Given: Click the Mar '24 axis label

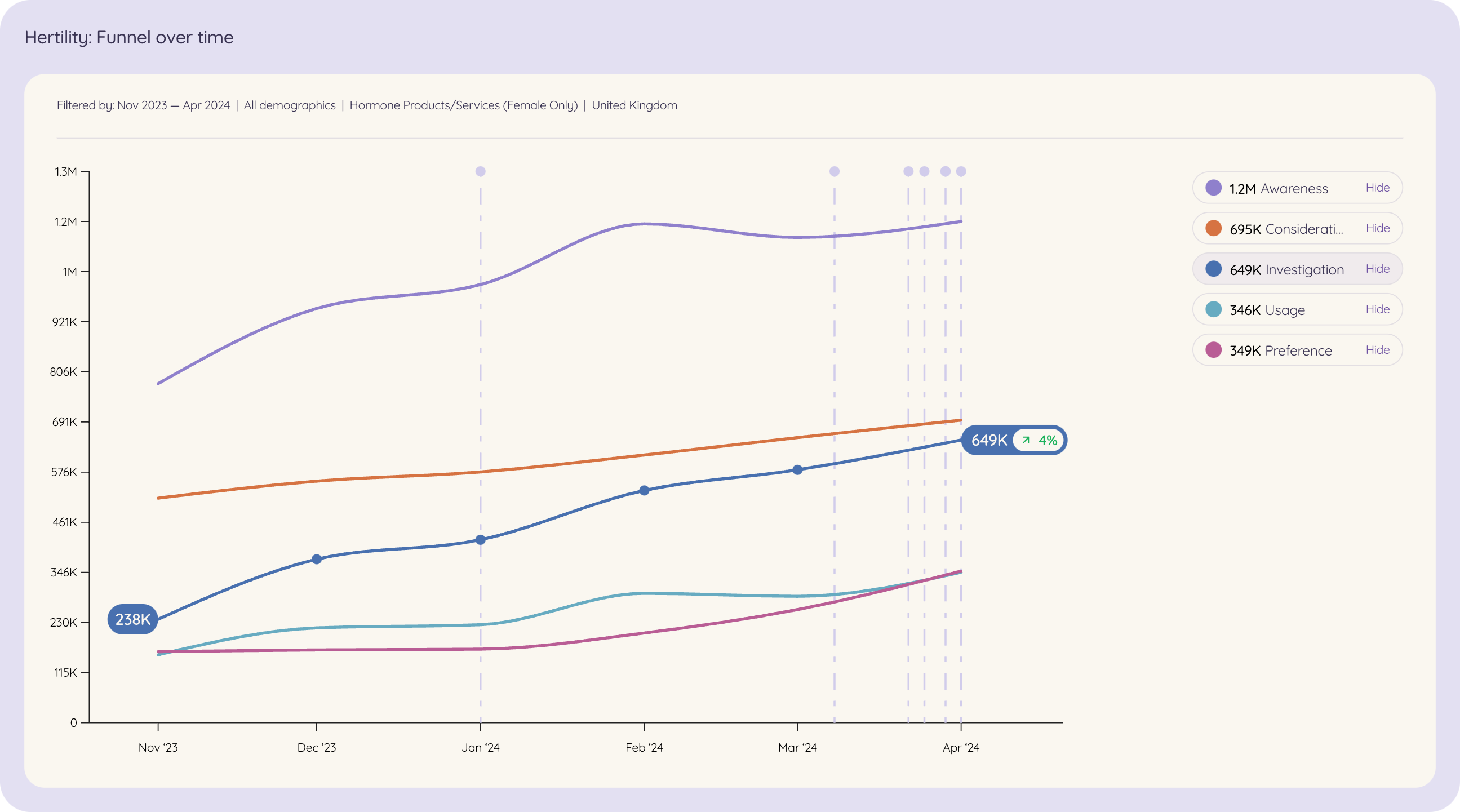Looking at the screenshot, I should [797, 747].
